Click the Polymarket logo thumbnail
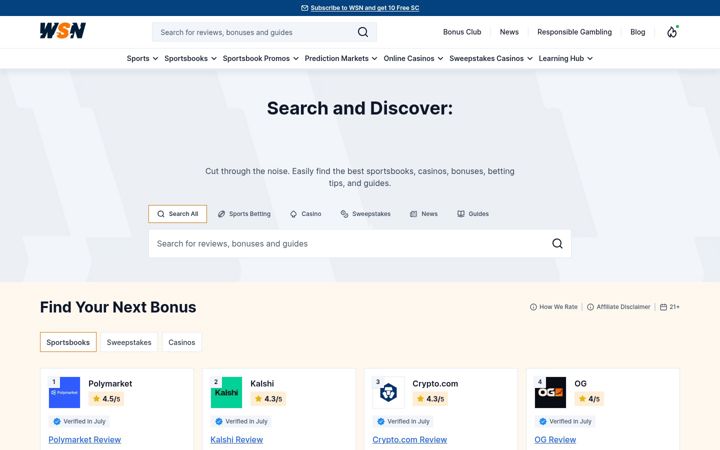This screenshot has height=450, width=720. coord(64,393)
